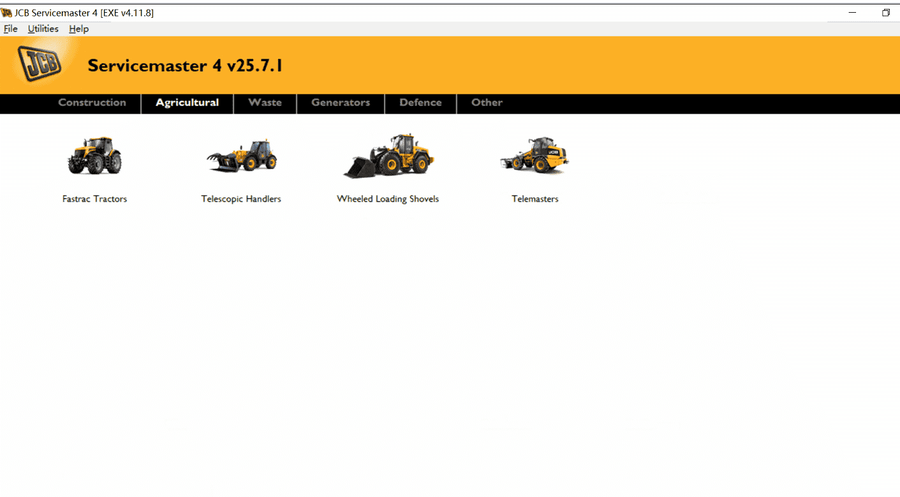Switch to the Defence tab
Screen dimensions: 900x497
(x=420, y=103)
